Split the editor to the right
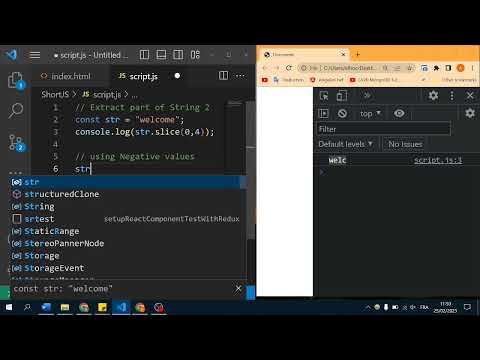Image resolution: width=480 pixels, height=360 pixels. (x=223, y=76)
